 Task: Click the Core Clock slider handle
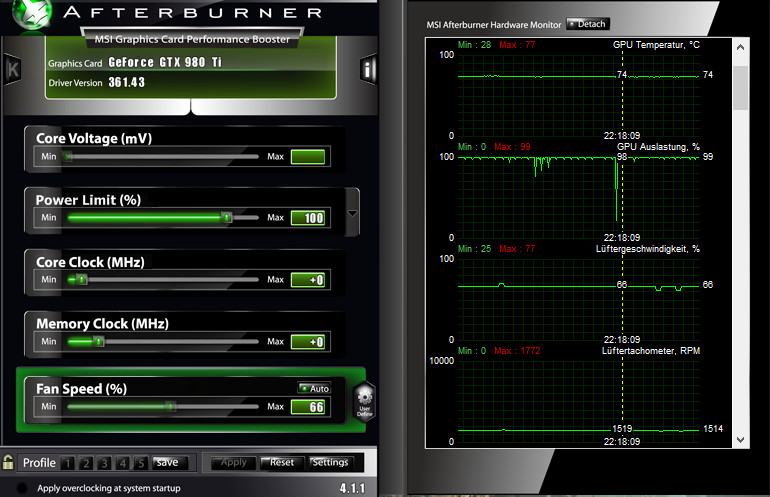82,279
